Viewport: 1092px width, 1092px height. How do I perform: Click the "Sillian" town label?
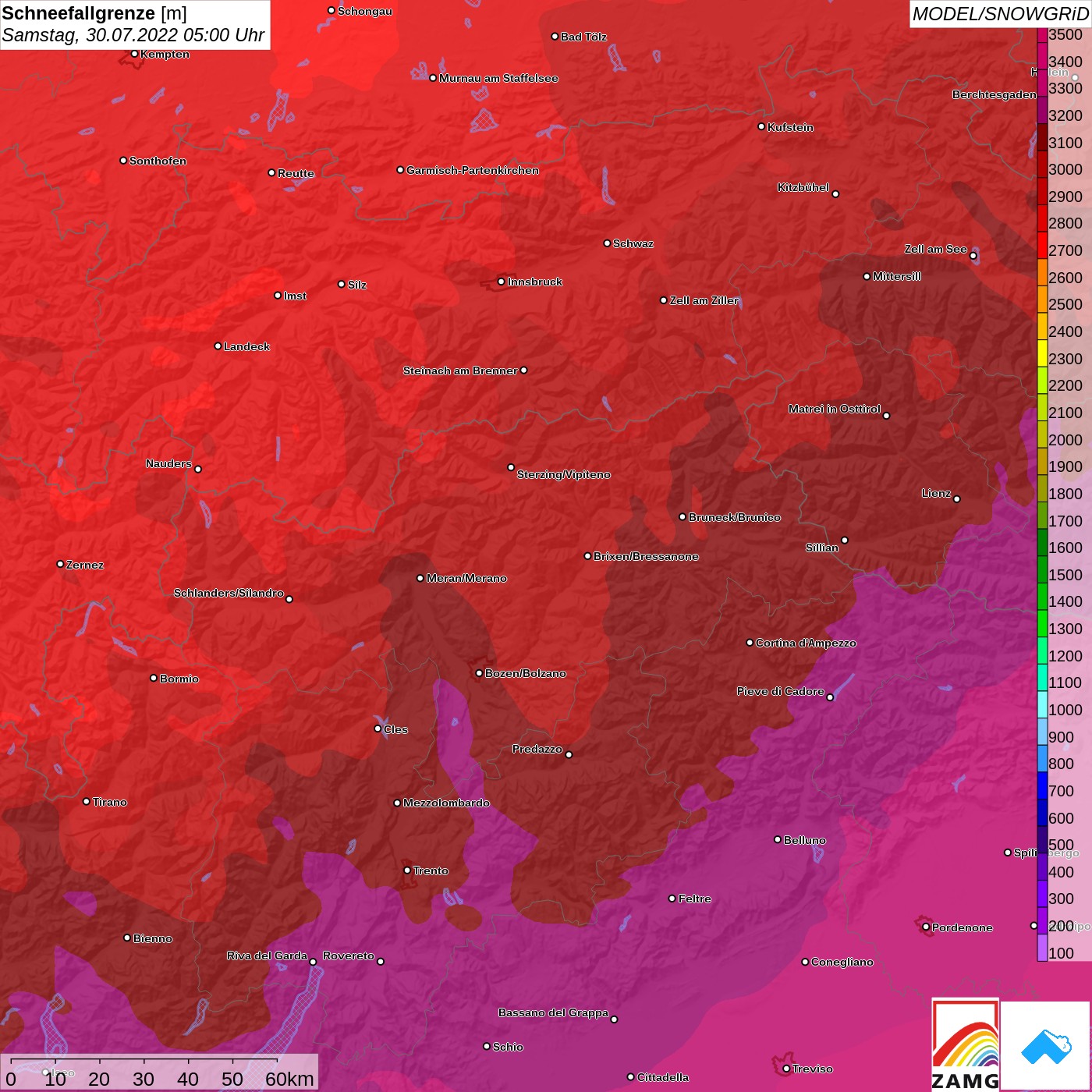[x=822, y=548]
